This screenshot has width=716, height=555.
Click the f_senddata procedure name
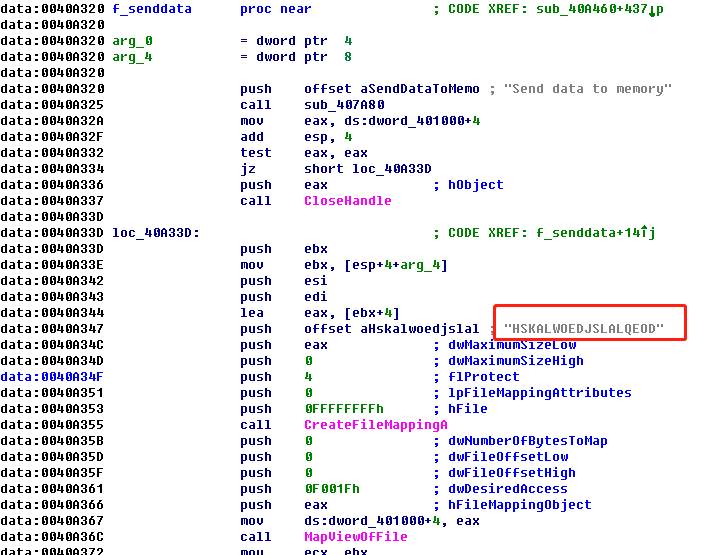tap(152, 9)
